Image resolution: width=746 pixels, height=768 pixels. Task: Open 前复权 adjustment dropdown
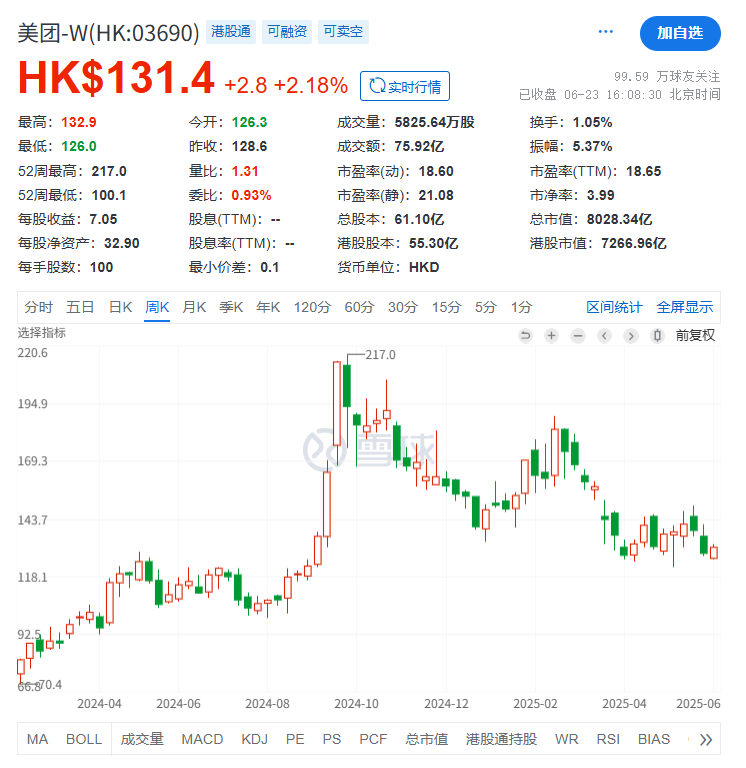695,336
